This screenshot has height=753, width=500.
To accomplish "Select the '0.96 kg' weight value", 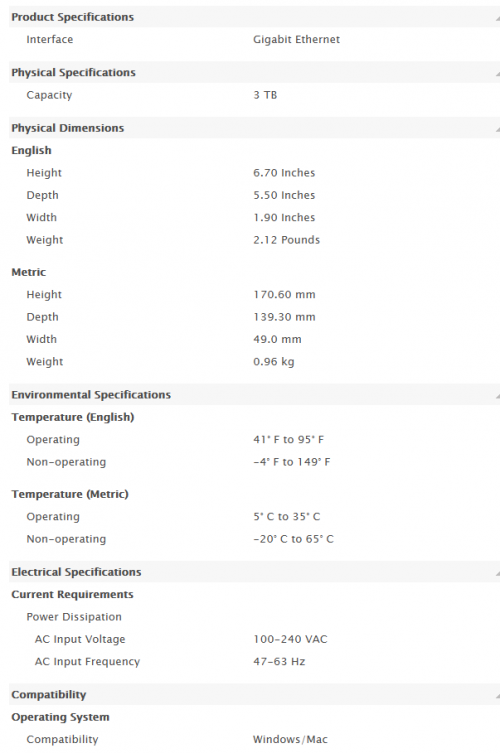I will click(274, 362).
